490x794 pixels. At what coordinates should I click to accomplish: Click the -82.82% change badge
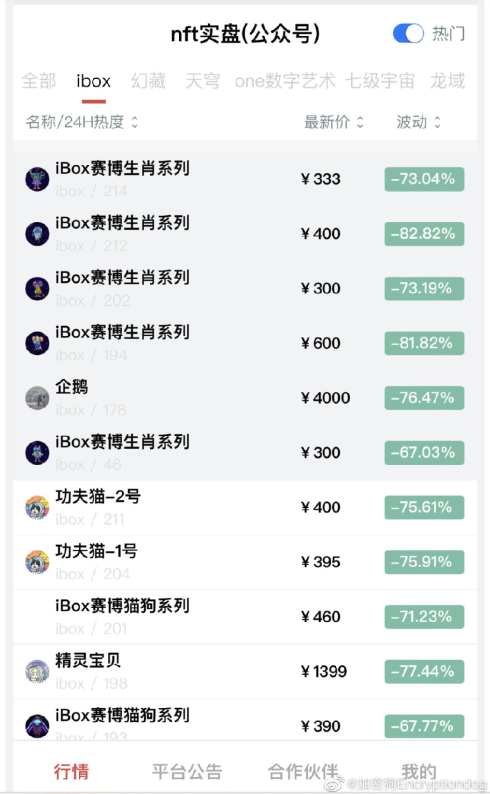click(424, 234)
